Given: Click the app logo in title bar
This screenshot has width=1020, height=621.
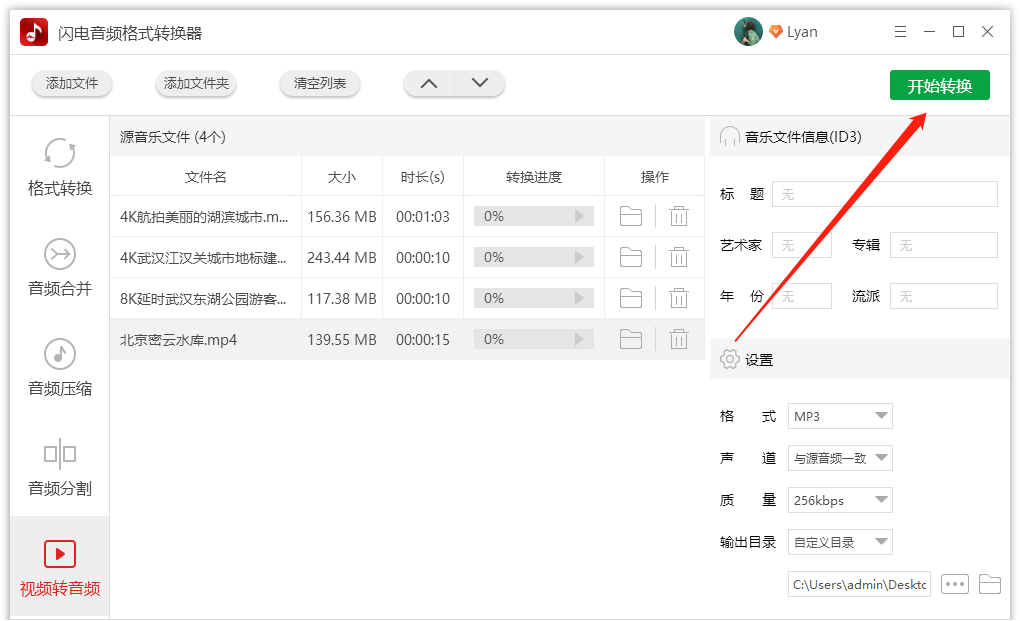Looking at the screenshot, I should click(34, 32).
